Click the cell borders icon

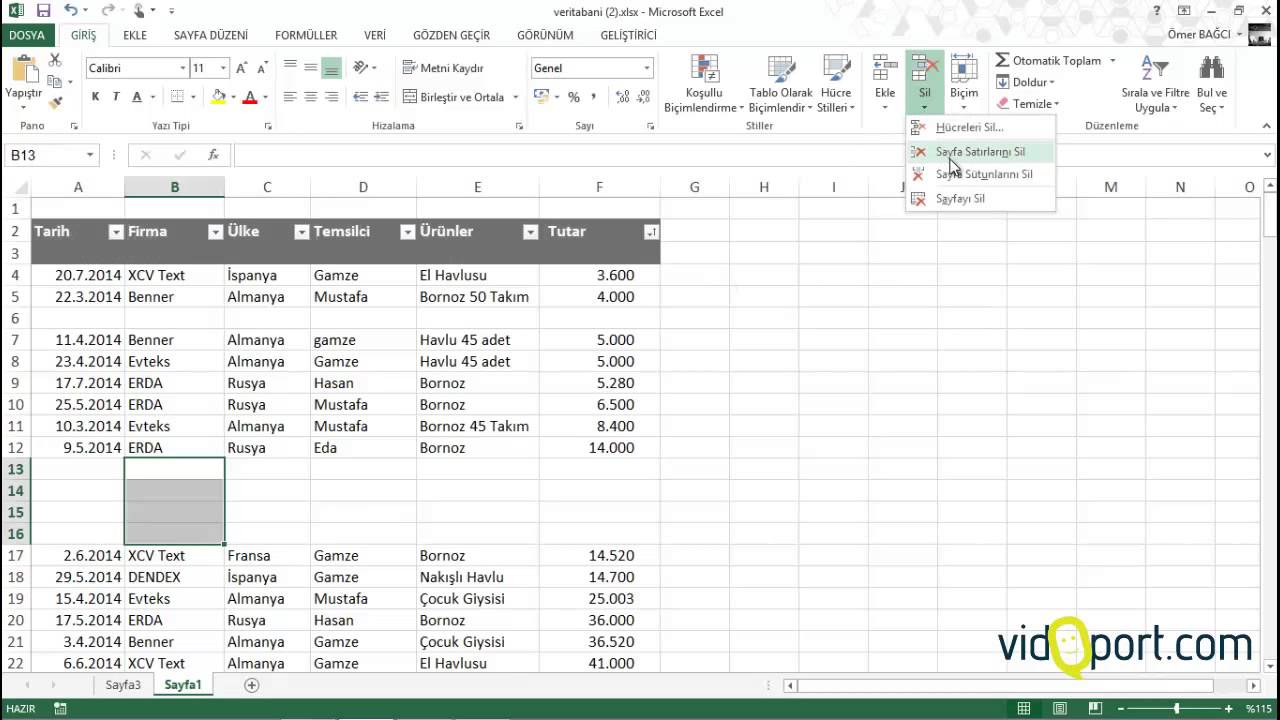pos(178,97)
